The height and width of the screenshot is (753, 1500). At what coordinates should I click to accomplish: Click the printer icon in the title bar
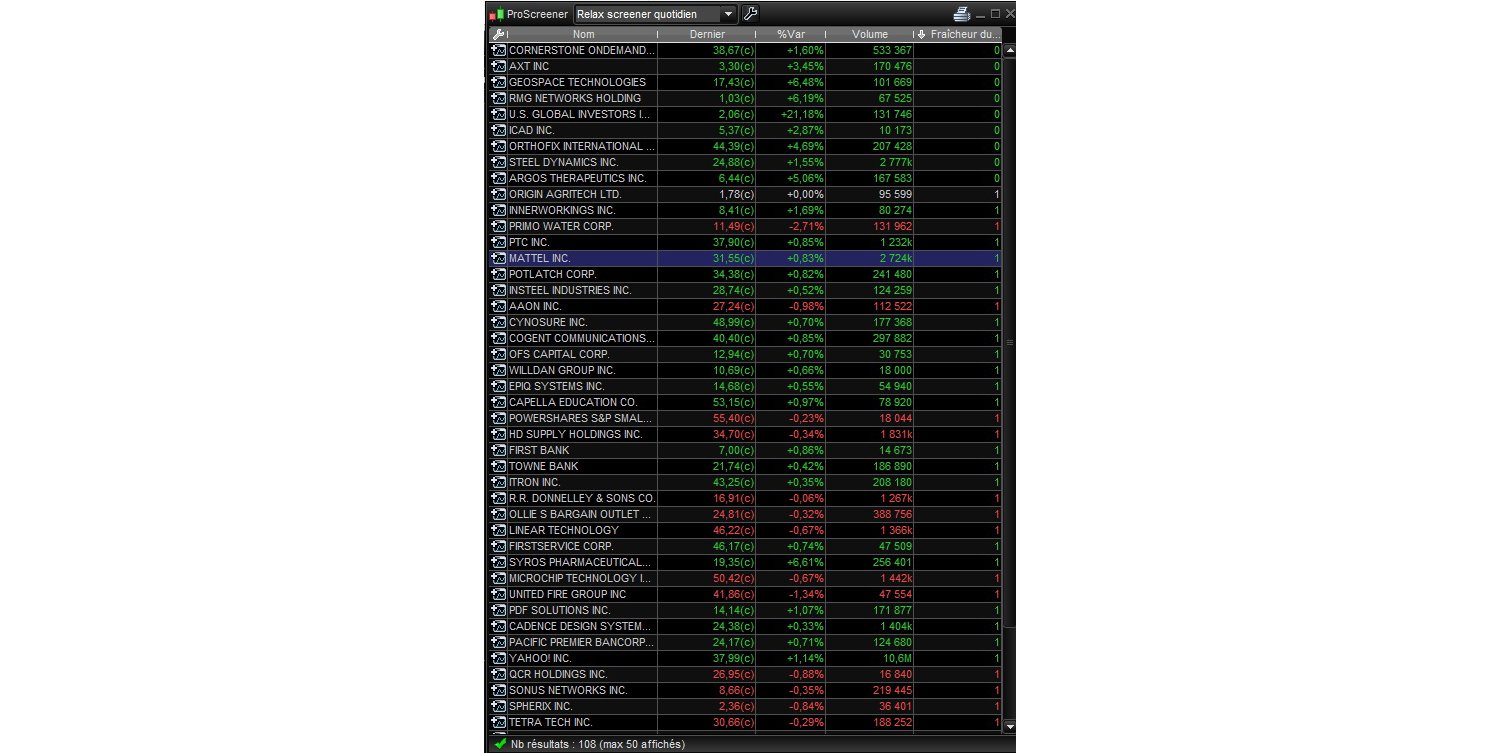tap(962, 14)
